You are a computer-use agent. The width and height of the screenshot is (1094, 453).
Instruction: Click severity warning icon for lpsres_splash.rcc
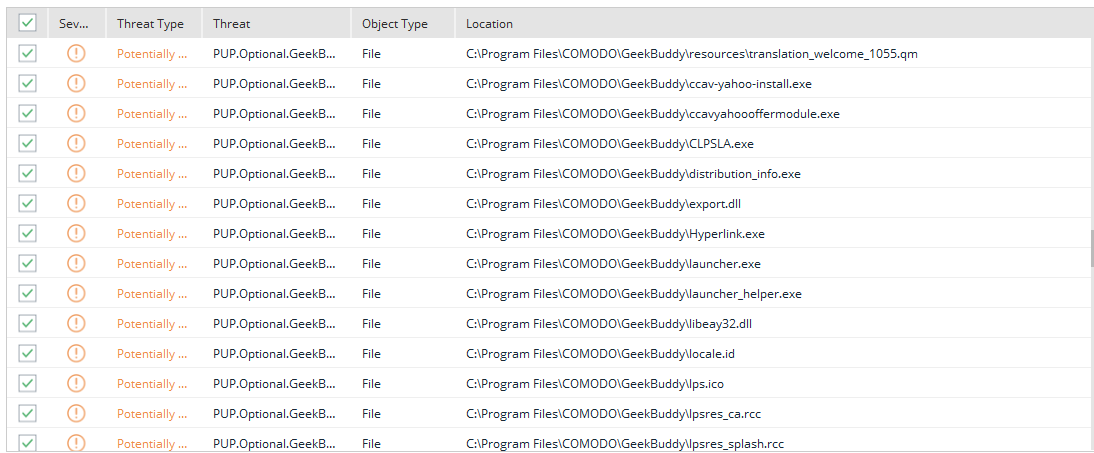tap(76, 443)
